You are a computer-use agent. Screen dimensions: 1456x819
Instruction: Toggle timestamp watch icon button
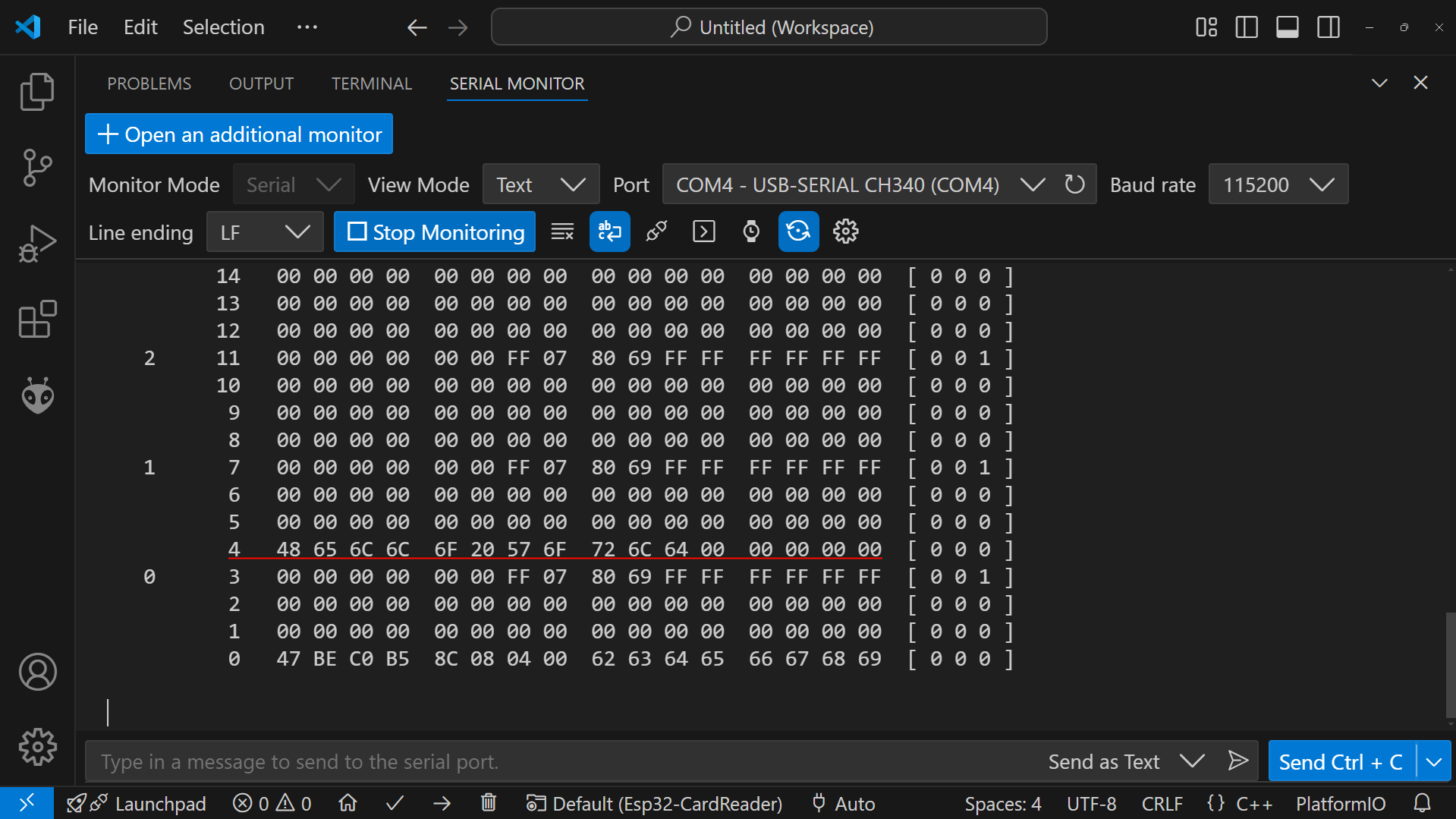751,232
